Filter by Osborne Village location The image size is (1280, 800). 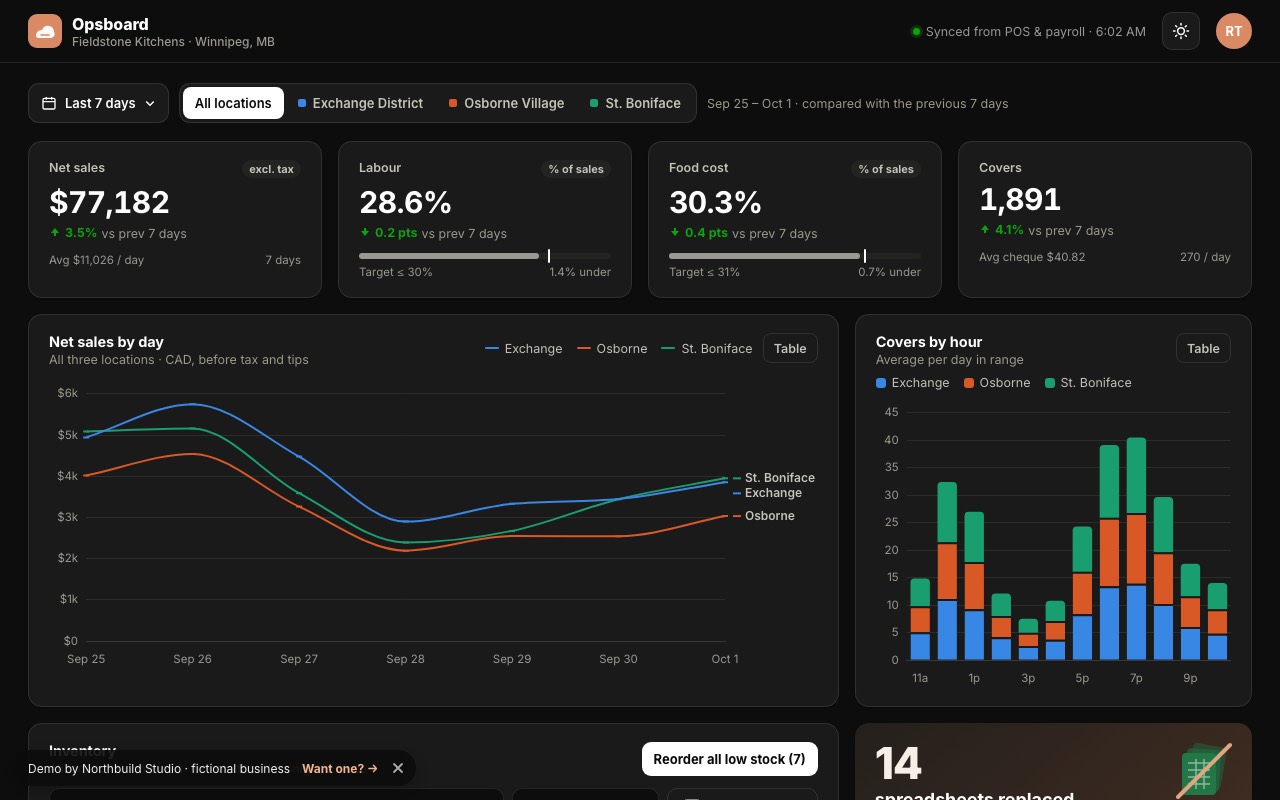[x=506, y=103]
